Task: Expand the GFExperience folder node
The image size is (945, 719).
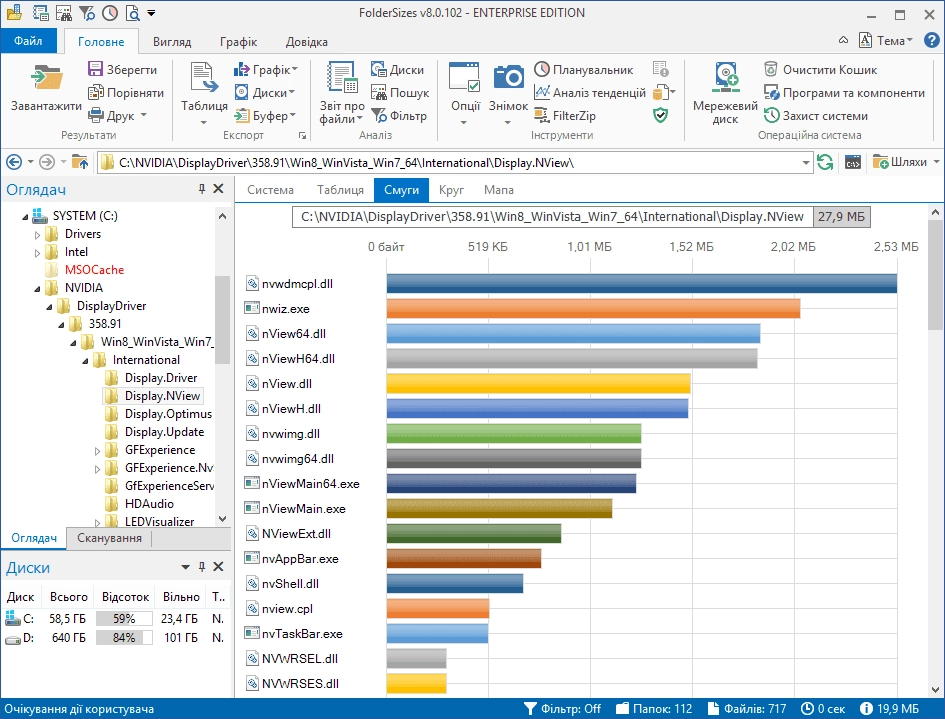Action: click(x=98, y=451)
